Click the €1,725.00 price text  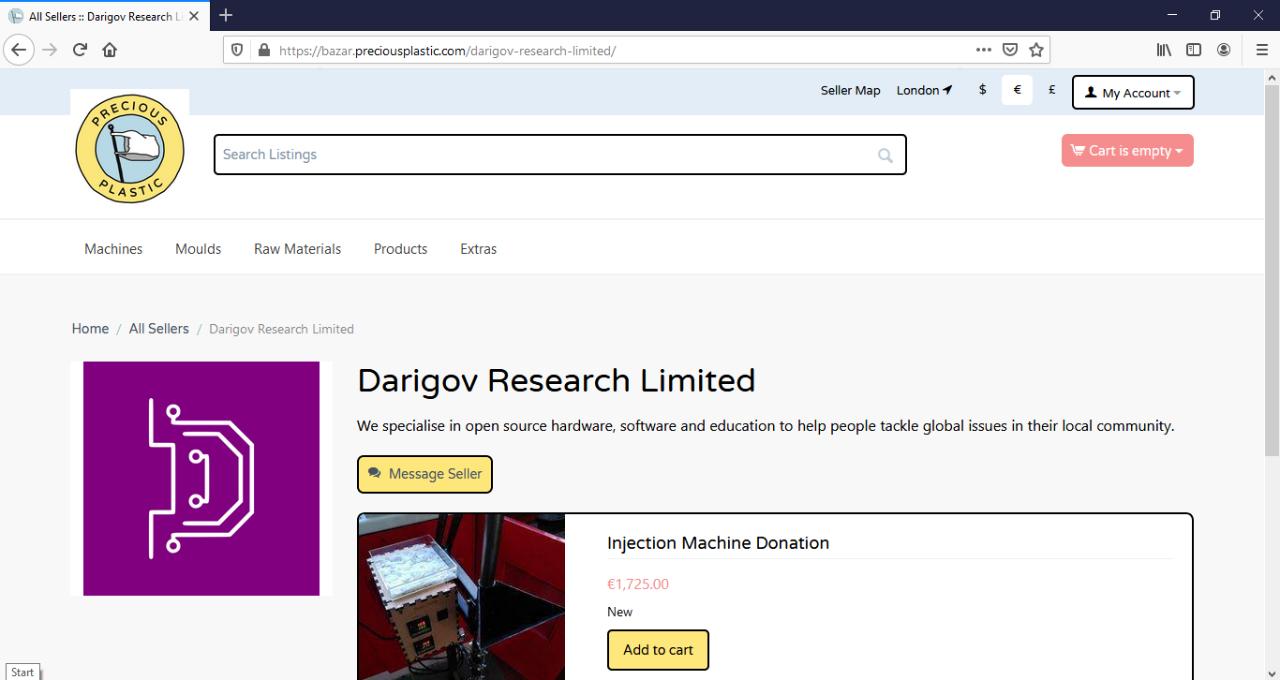pos(638,584)
